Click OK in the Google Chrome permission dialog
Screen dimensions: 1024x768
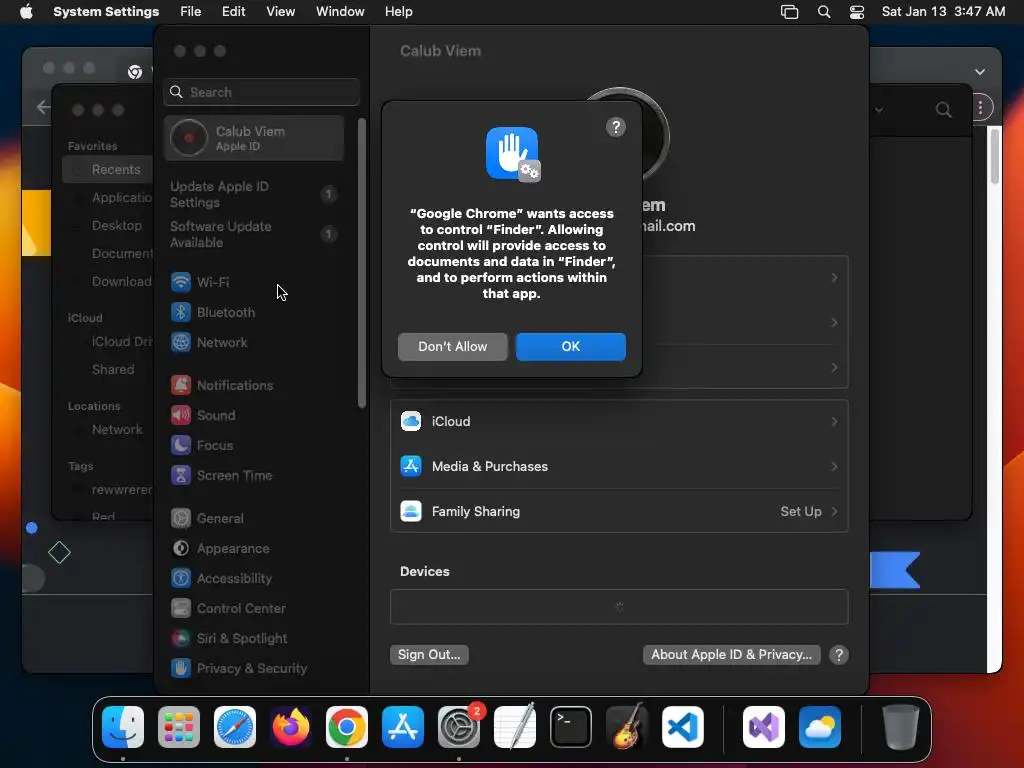[570, 347]
